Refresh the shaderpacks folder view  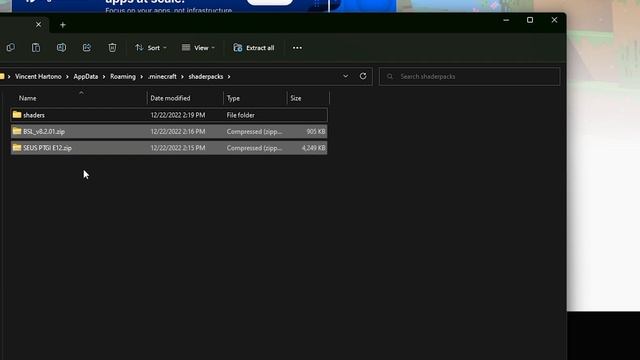click(x=363, y=76)
